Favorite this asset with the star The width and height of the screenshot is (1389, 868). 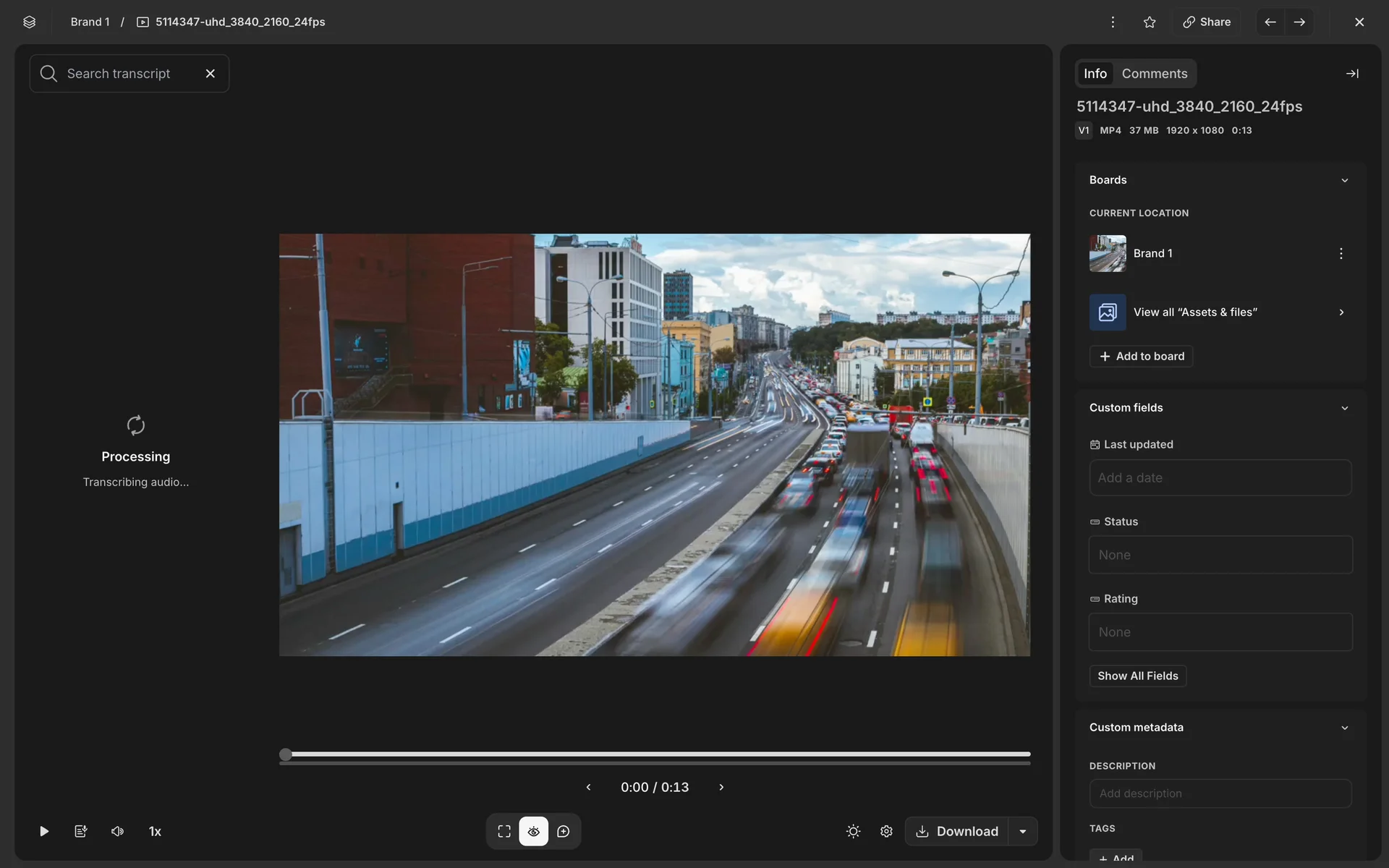(x=1150, y=22)
